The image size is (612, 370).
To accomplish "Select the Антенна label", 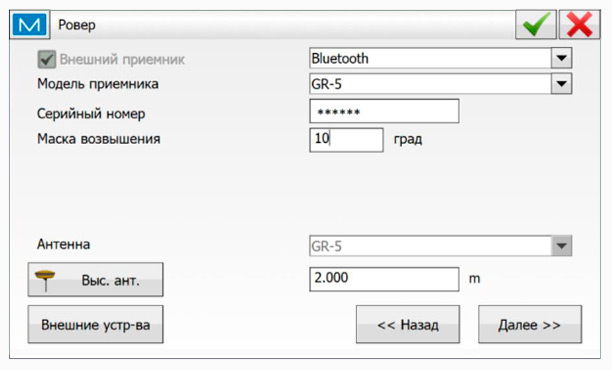I will [x=64, y=244].
